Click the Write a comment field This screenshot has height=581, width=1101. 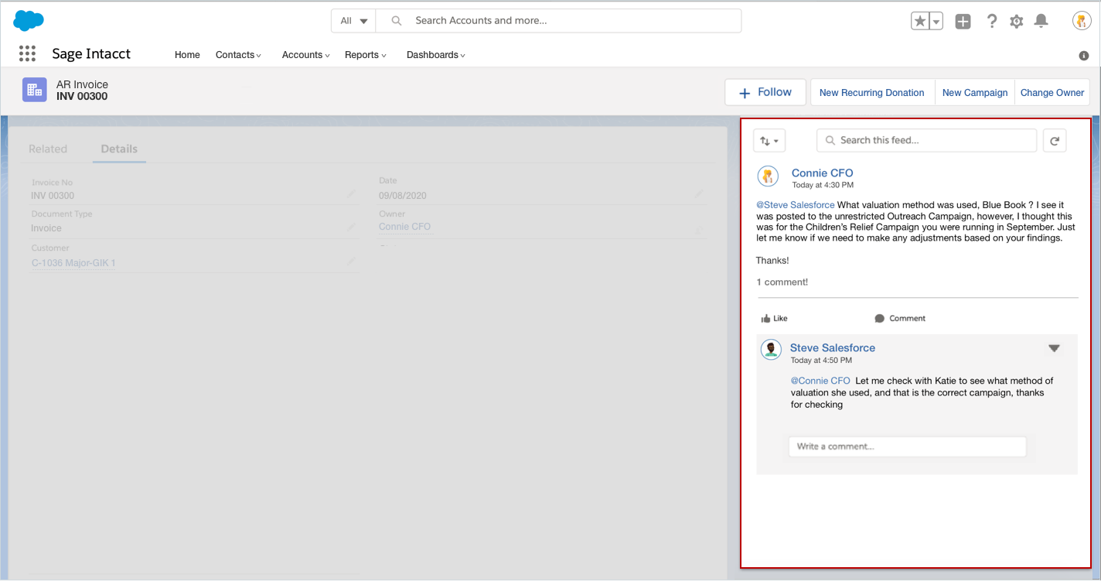tap(907, 446)
